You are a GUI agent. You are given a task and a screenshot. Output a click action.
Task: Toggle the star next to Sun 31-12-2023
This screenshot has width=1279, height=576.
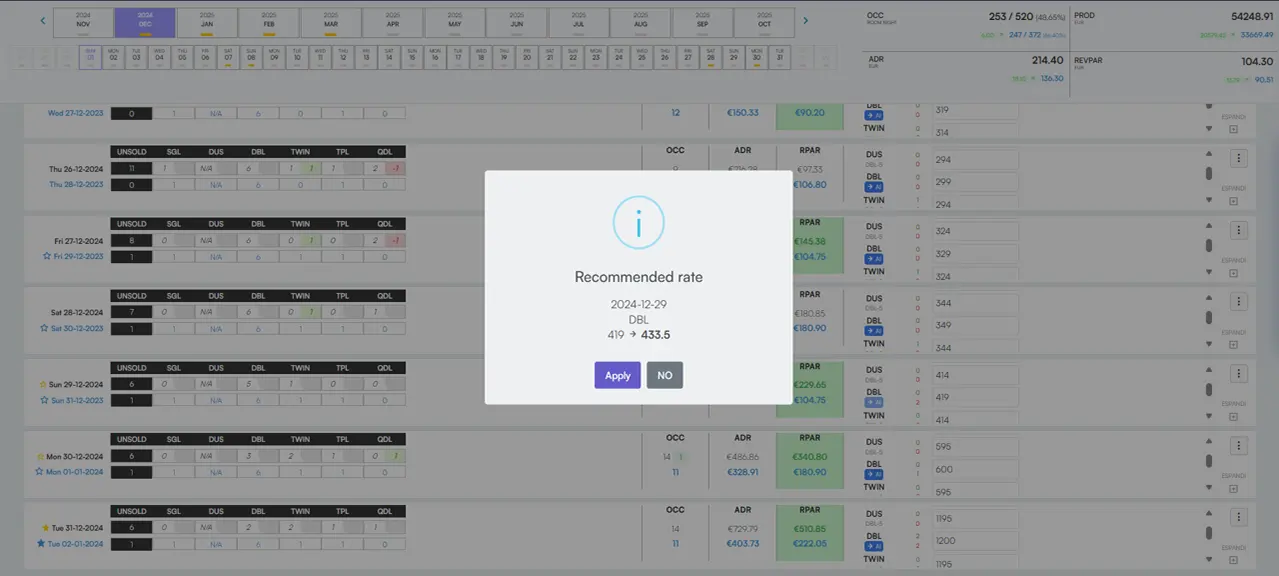[x=43, y=400]
